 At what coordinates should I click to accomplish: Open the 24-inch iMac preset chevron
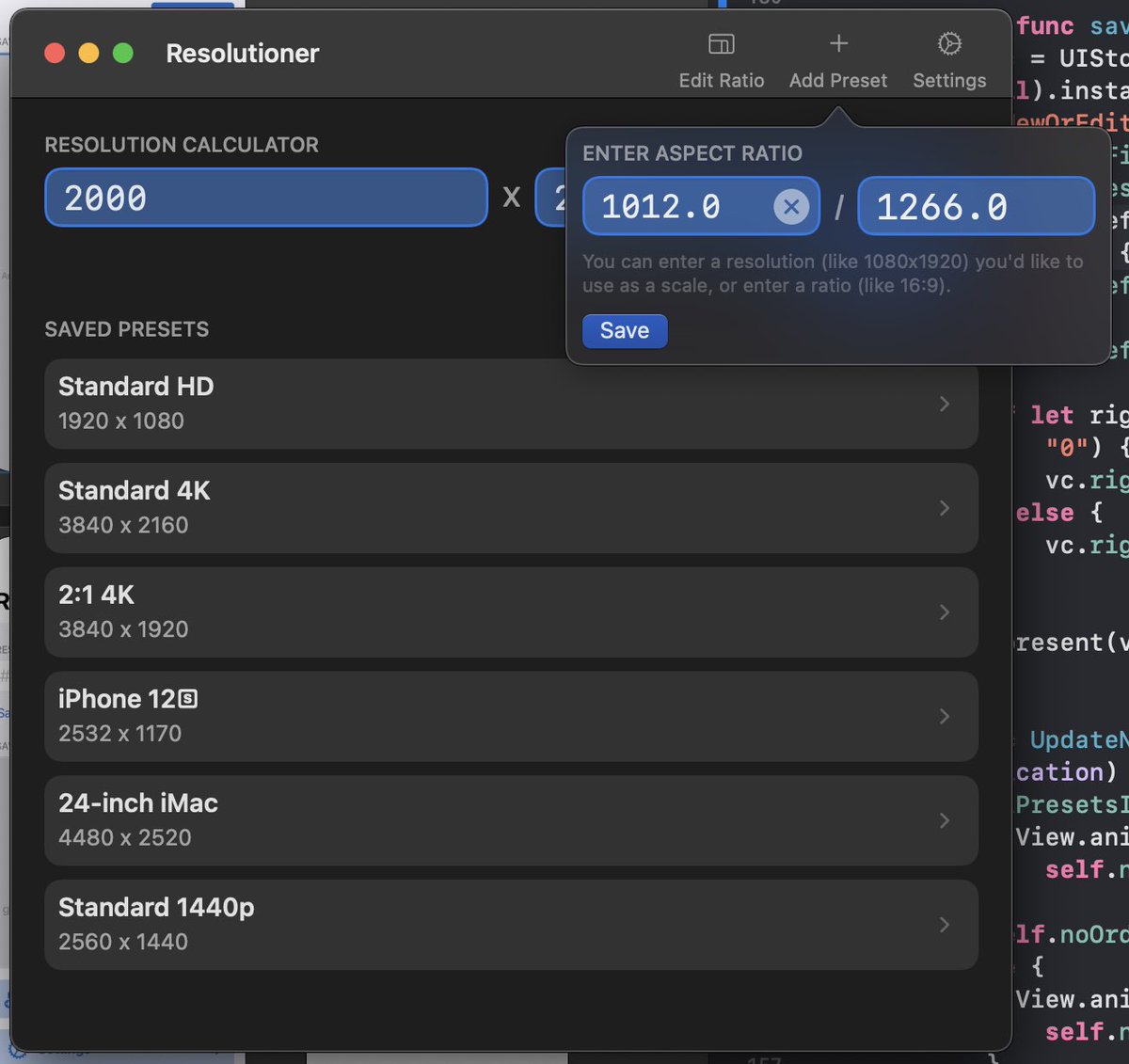[945, 820]
